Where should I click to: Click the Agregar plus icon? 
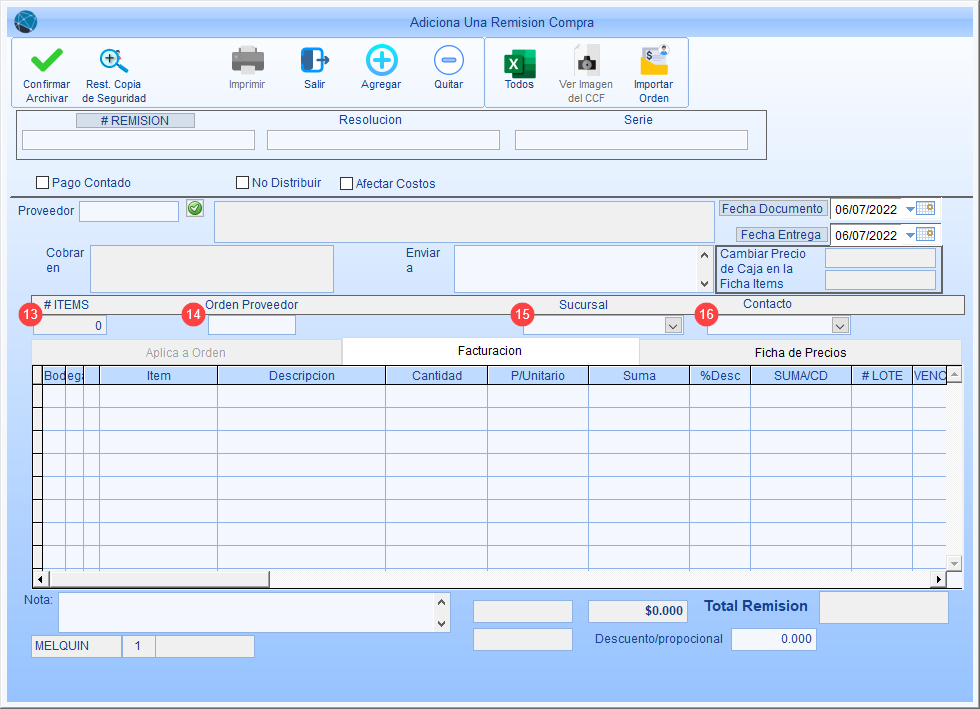tap(381, 61)
